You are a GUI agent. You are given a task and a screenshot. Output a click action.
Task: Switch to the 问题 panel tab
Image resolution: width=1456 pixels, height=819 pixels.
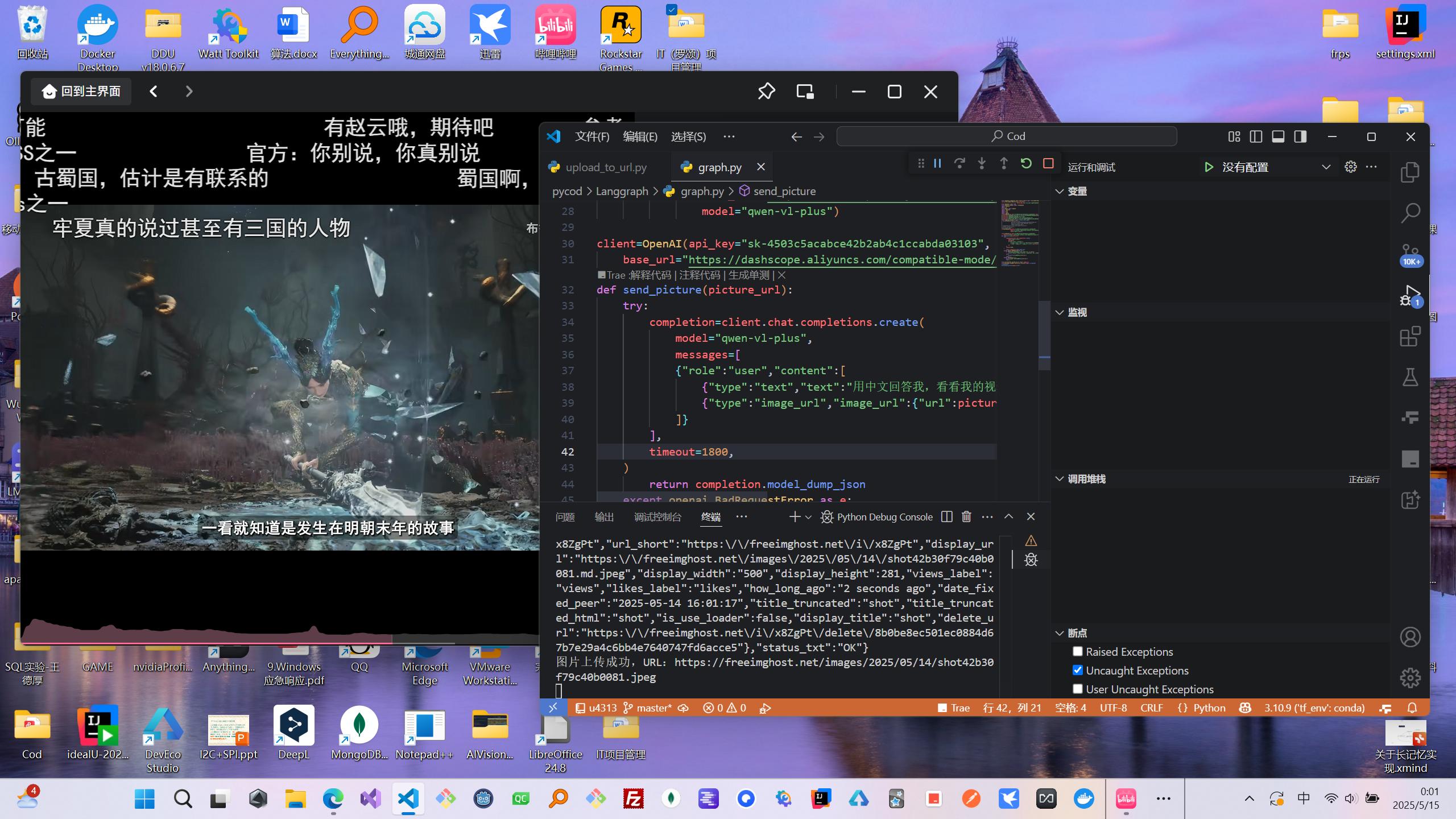565,516
